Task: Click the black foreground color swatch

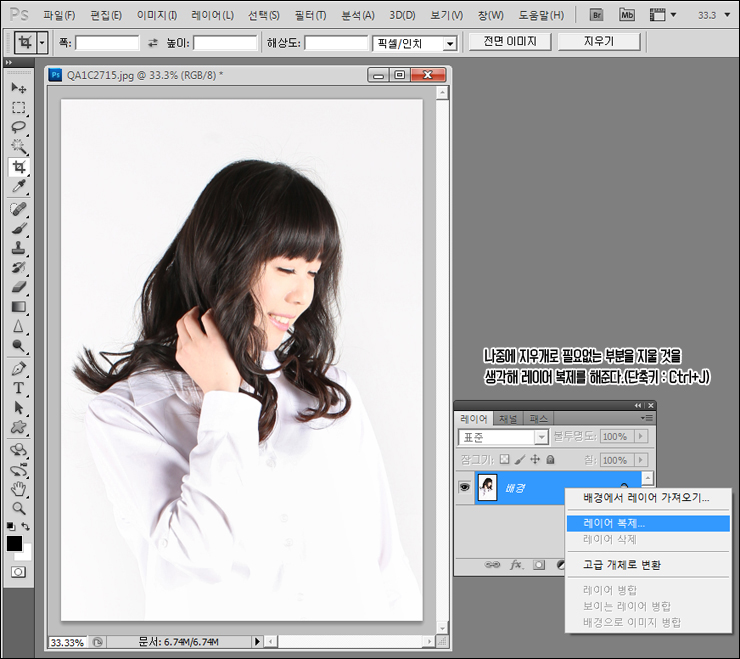Action: pyautogui.click(x=14, y=543)
